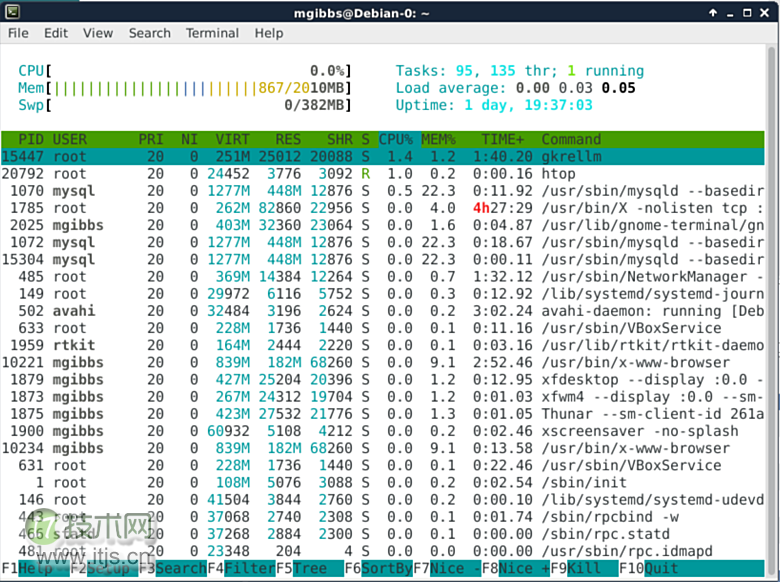The height and width of the screenshot is (582, 780).
Task: Open the Edit menu
Action: coord(56,33)
